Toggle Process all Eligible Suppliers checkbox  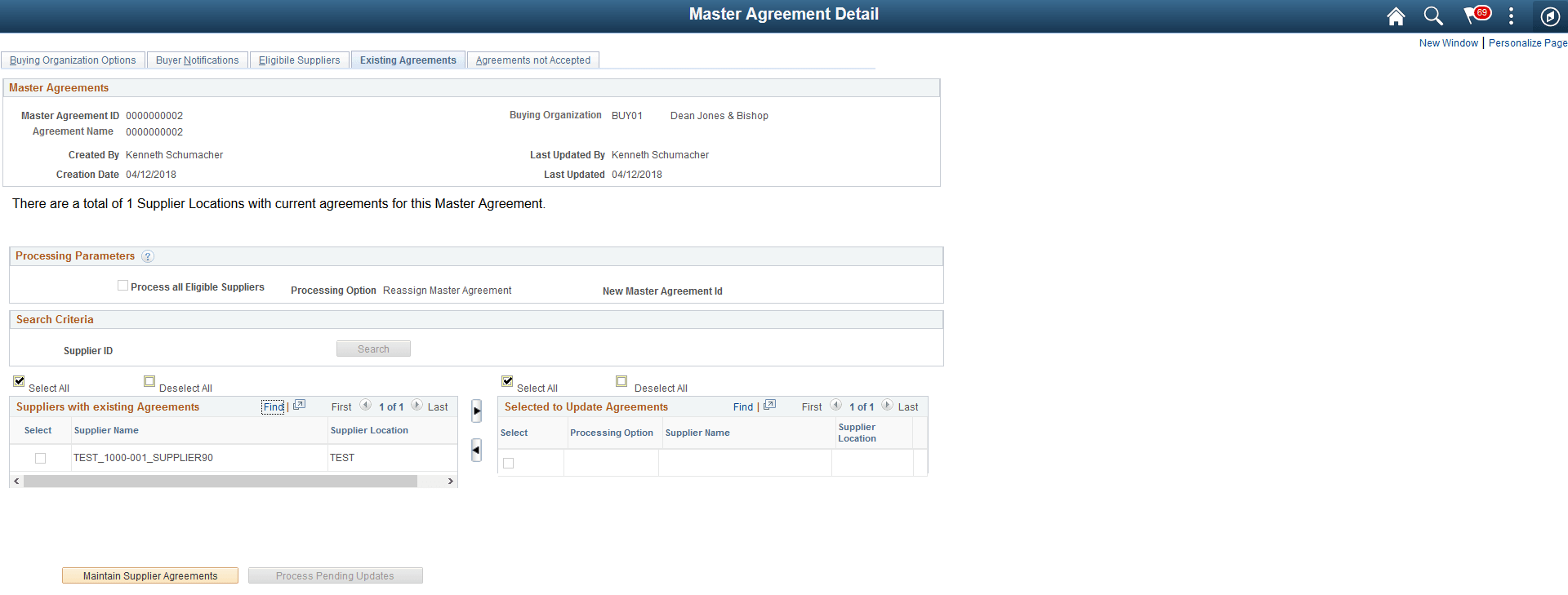point(122,286)
